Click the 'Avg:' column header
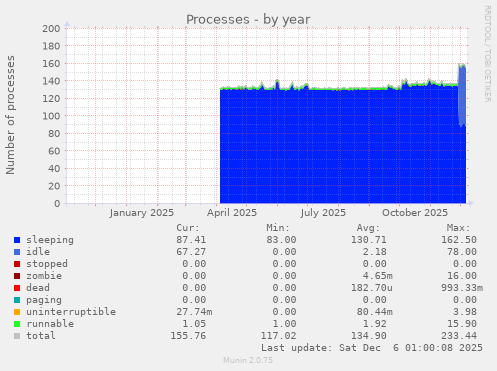Image resolution: width=497 pixels, height=371 pixels. point(368,228)
